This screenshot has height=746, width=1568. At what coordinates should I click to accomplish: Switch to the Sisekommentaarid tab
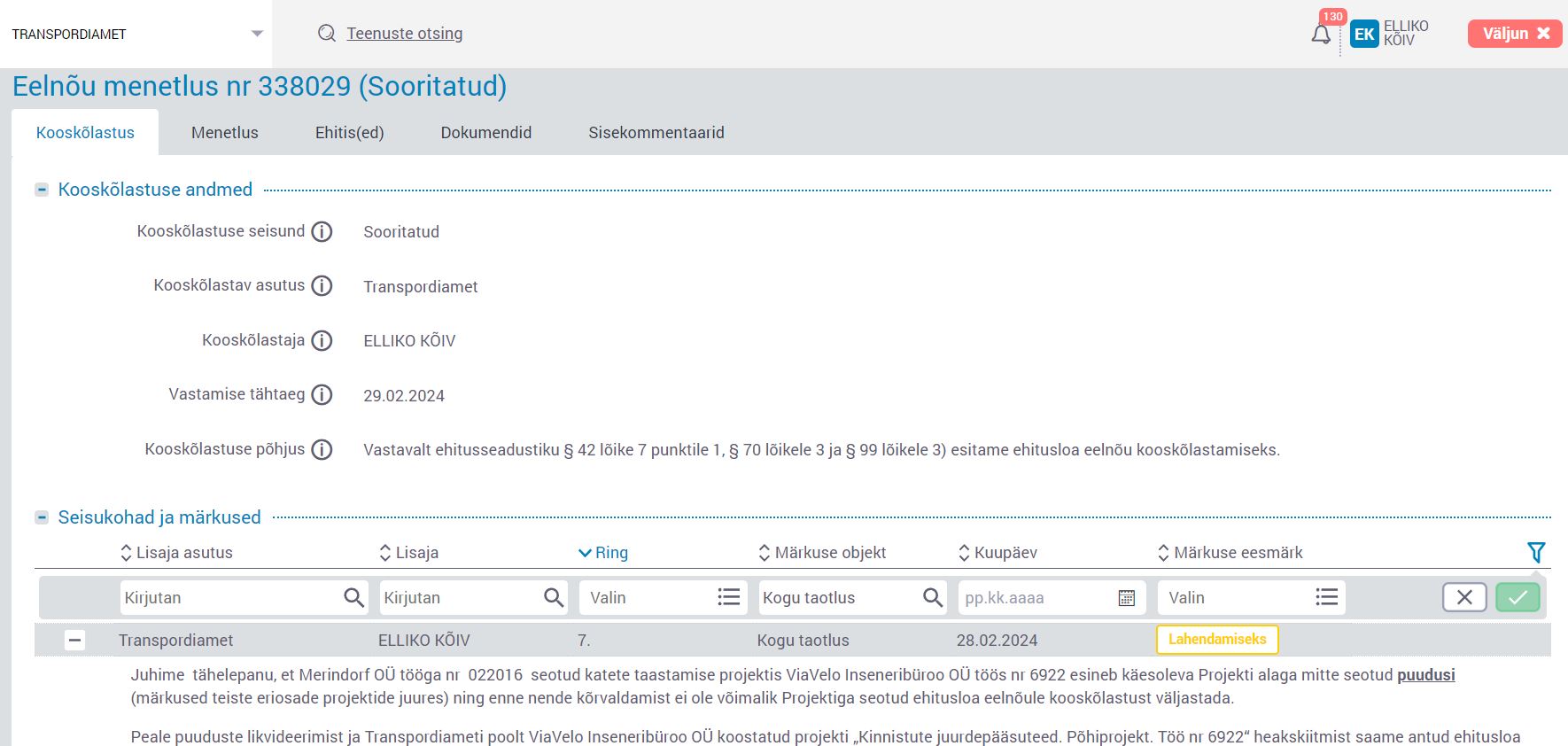pyautogui.click(x=656, y=132)
